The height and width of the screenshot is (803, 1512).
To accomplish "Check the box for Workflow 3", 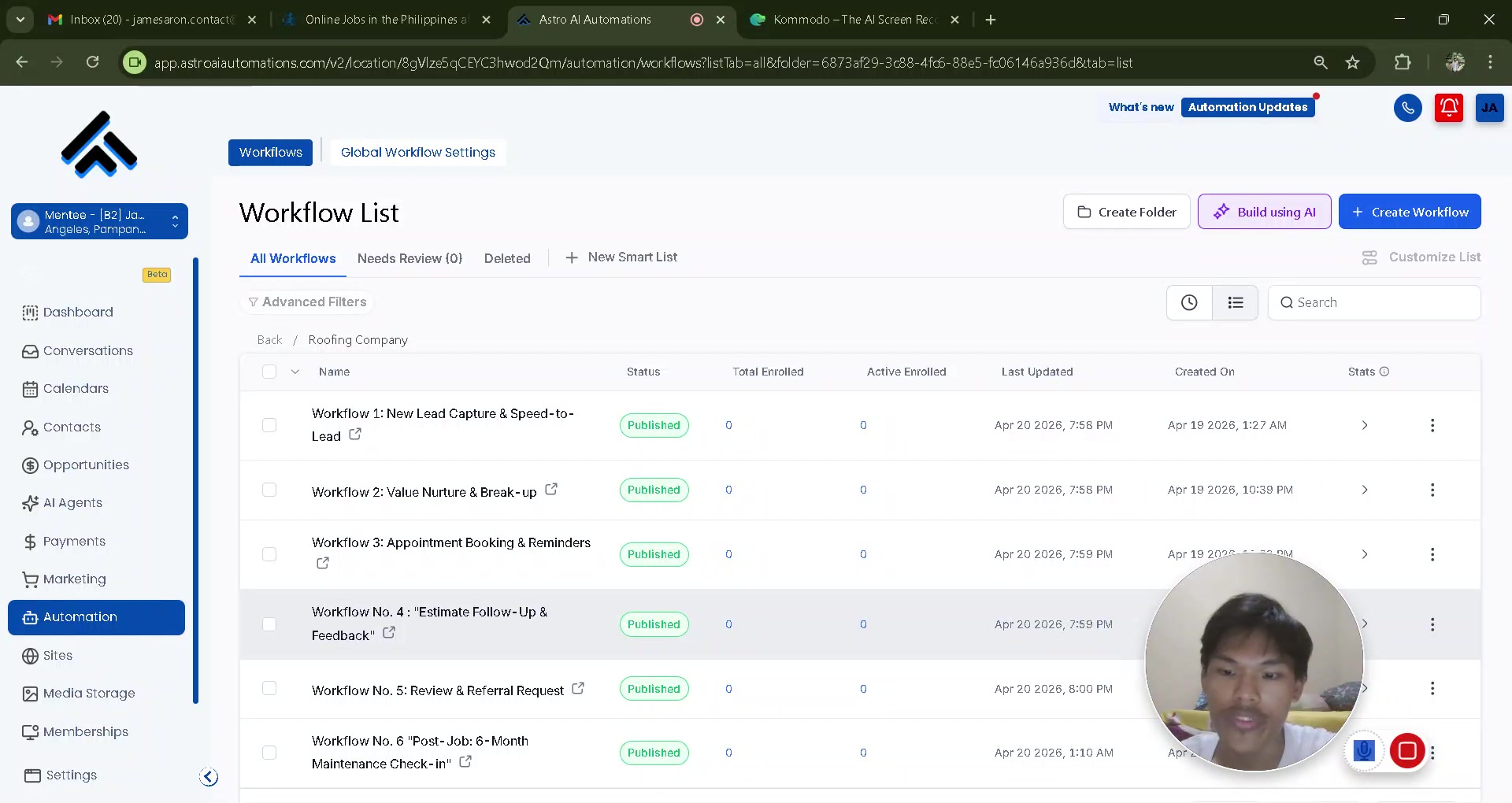I will click(x=269, y=554).
